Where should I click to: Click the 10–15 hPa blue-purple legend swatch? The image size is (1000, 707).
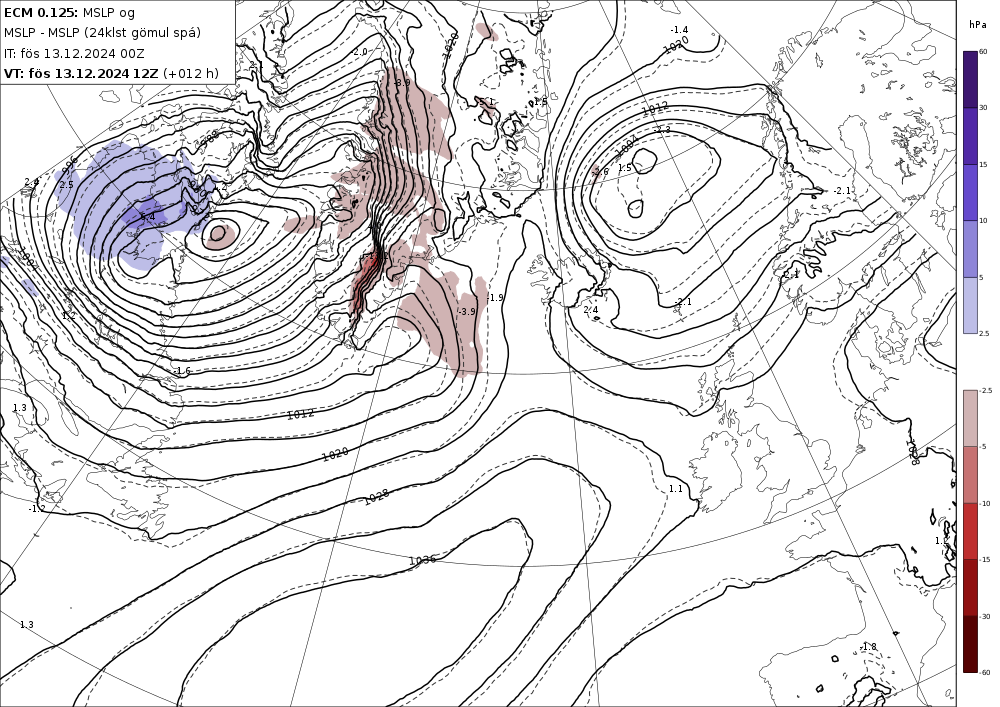click(x=970, y=193)
